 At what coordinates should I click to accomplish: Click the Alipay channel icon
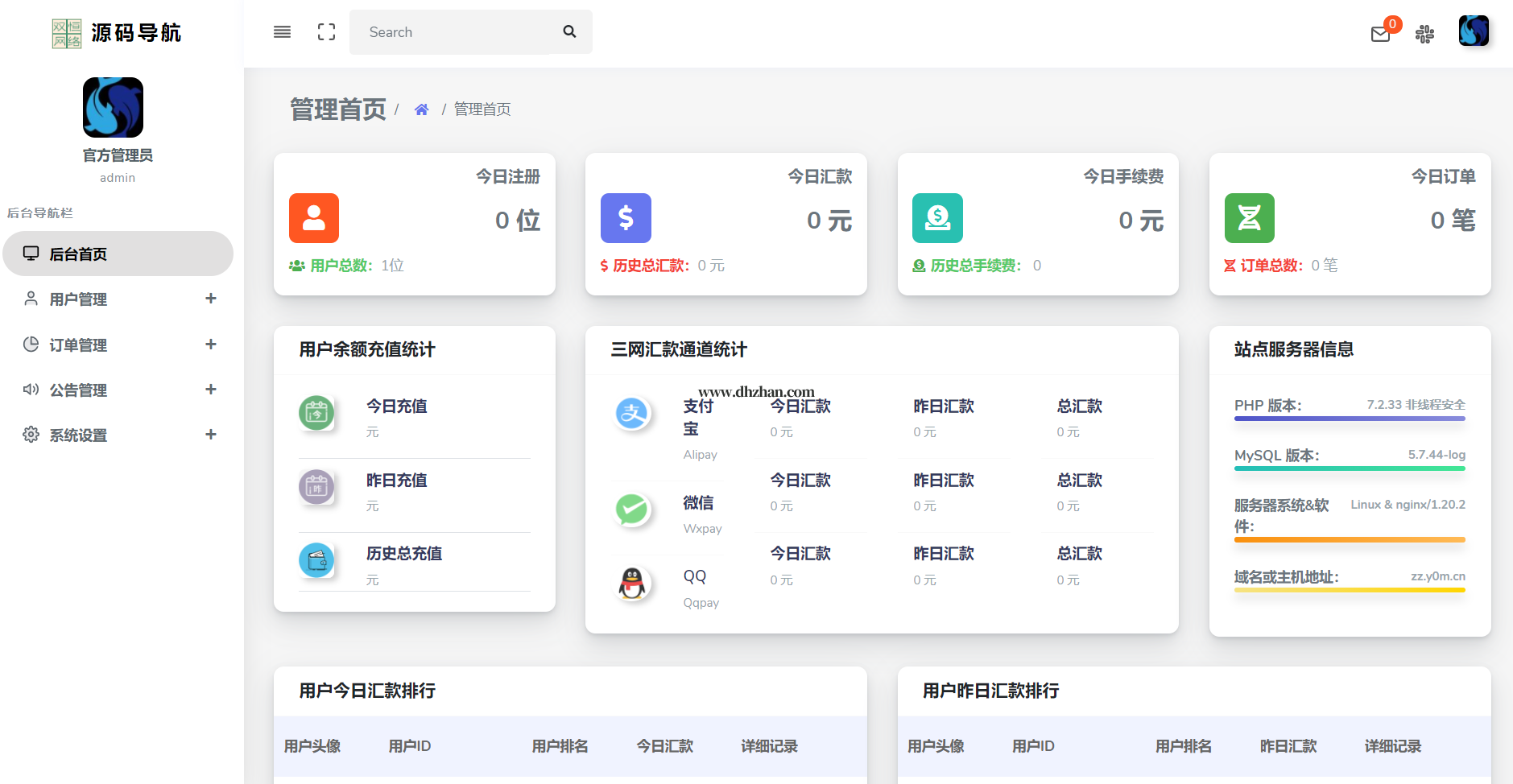tap(633, 414)
